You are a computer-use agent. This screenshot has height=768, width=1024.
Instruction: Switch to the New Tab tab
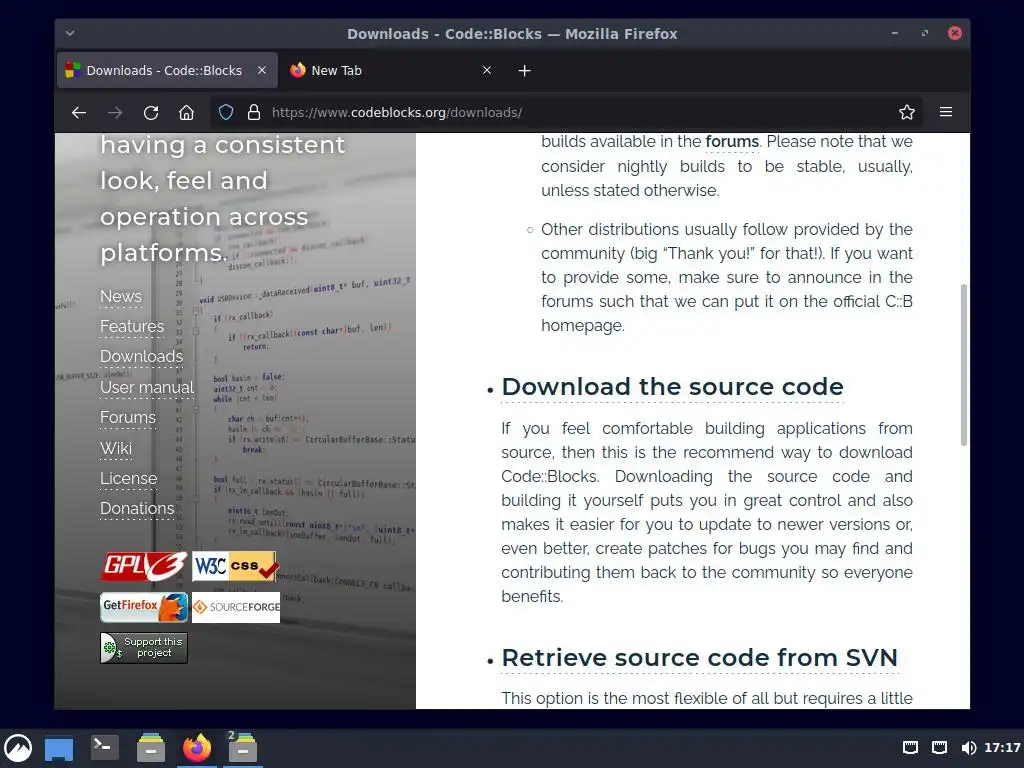392,70
